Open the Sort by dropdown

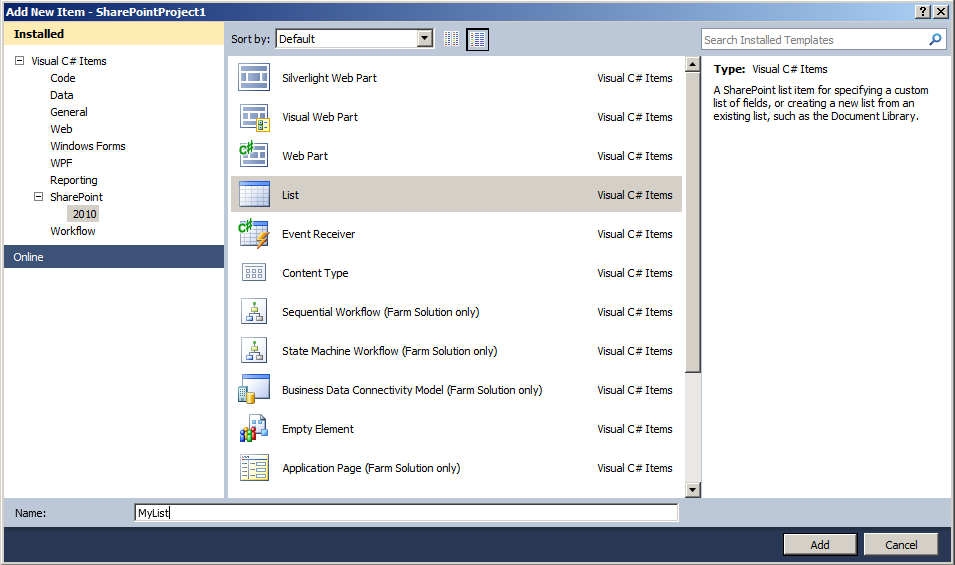(x=425, y=38)
